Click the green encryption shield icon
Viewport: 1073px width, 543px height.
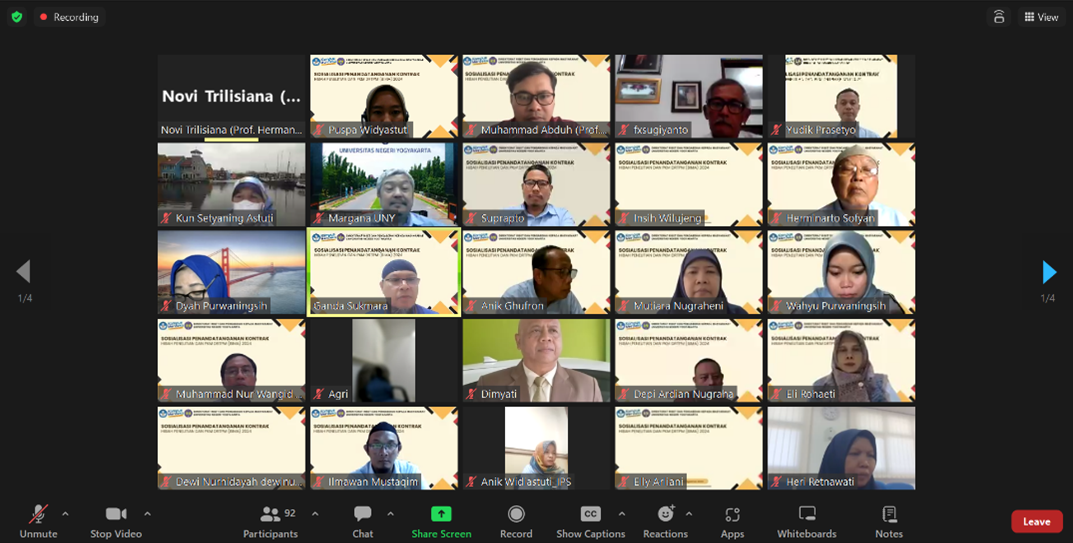coord(16,17)
